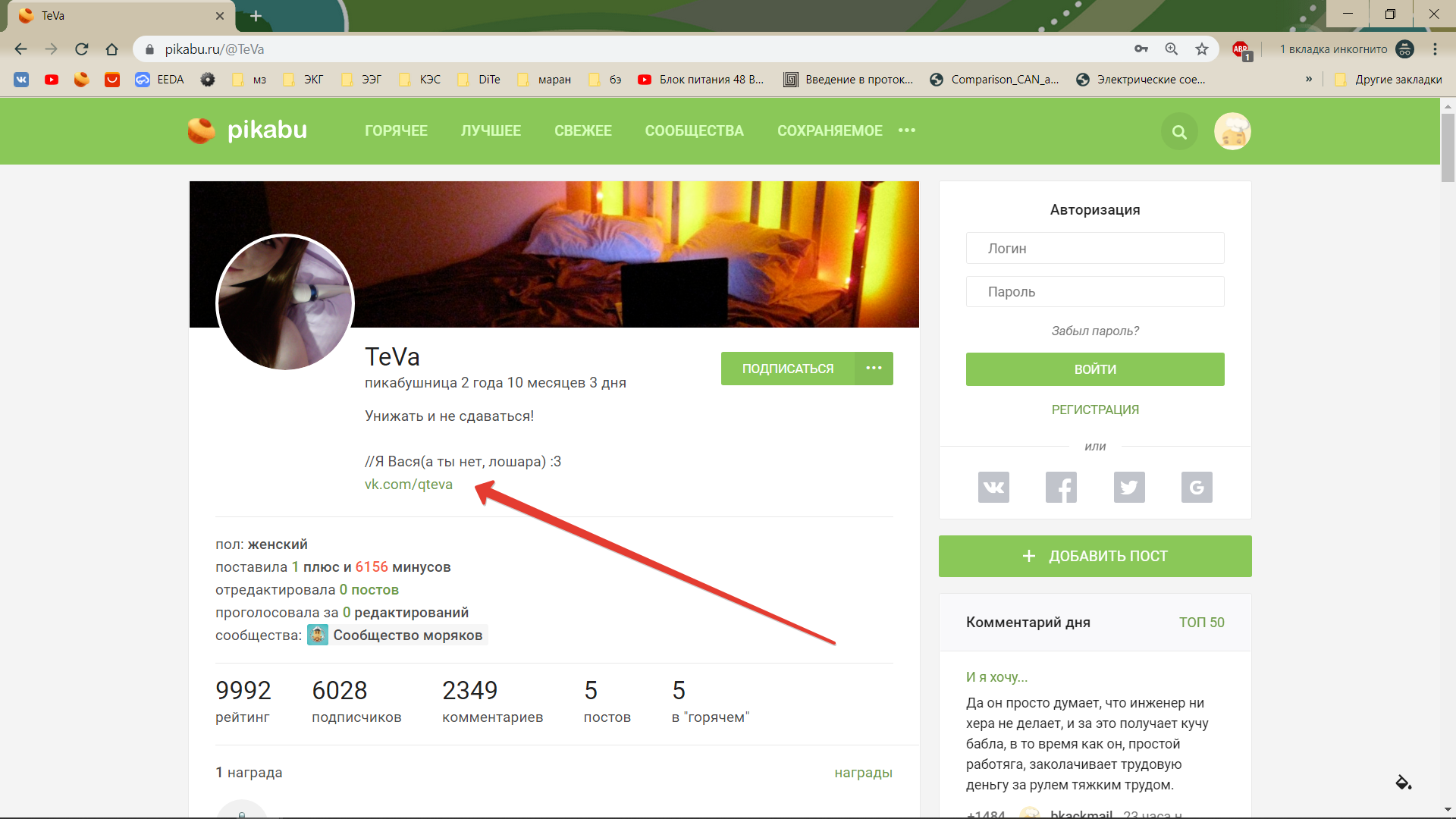This screenshot has height=819, width=1456.
Task: Log in with Facebook social icon
Action: (1061, 487)
